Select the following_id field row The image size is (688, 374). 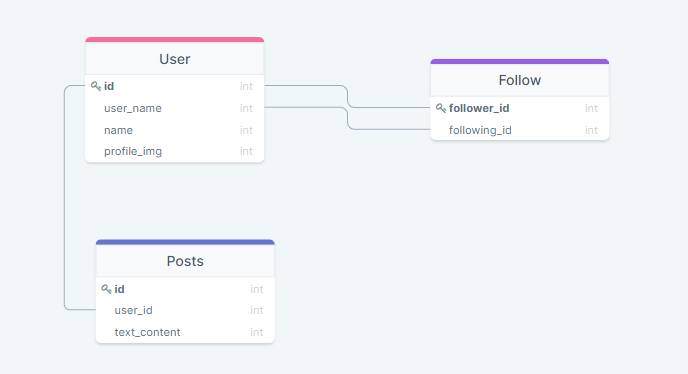[x=520, y=130]
